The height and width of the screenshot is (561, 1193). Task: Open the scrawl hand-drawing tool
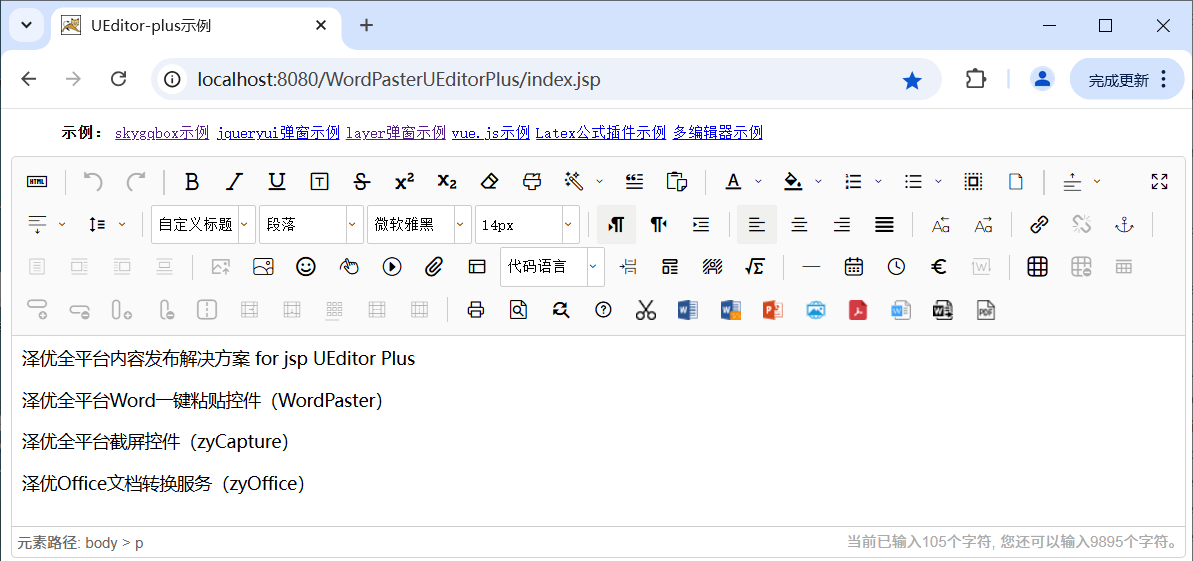click(x=348, y=266)
